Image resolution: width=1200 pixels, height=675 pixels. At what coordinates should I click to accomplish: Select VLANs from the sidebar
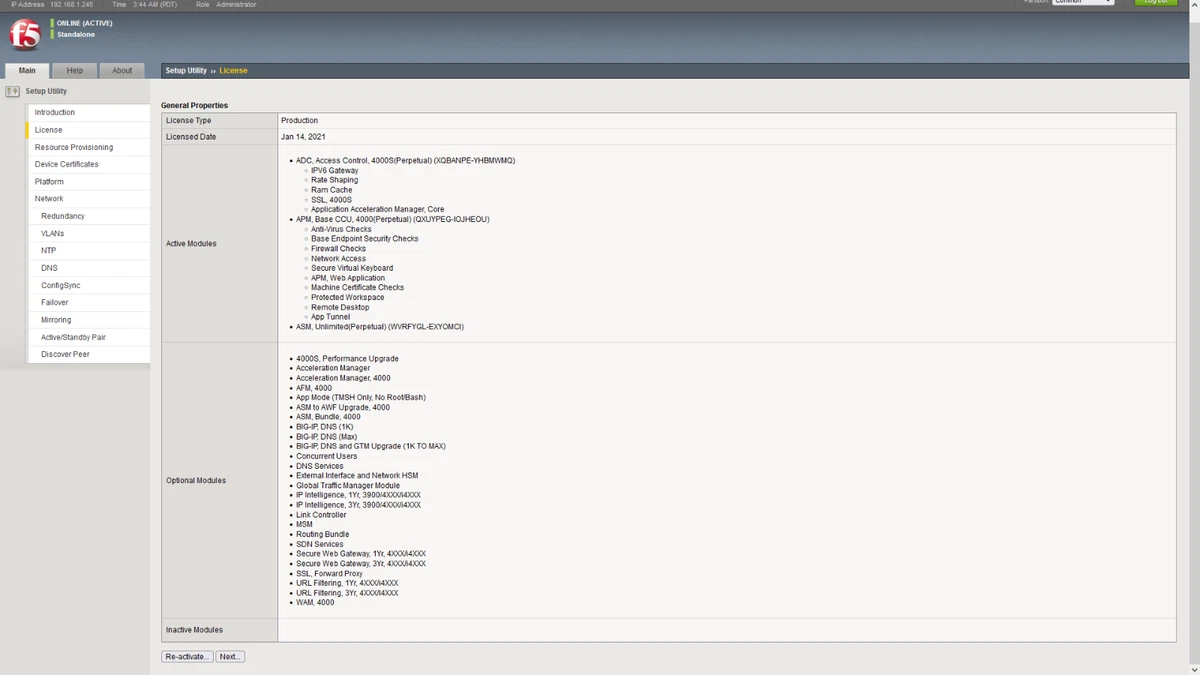[x=52, y=233]
